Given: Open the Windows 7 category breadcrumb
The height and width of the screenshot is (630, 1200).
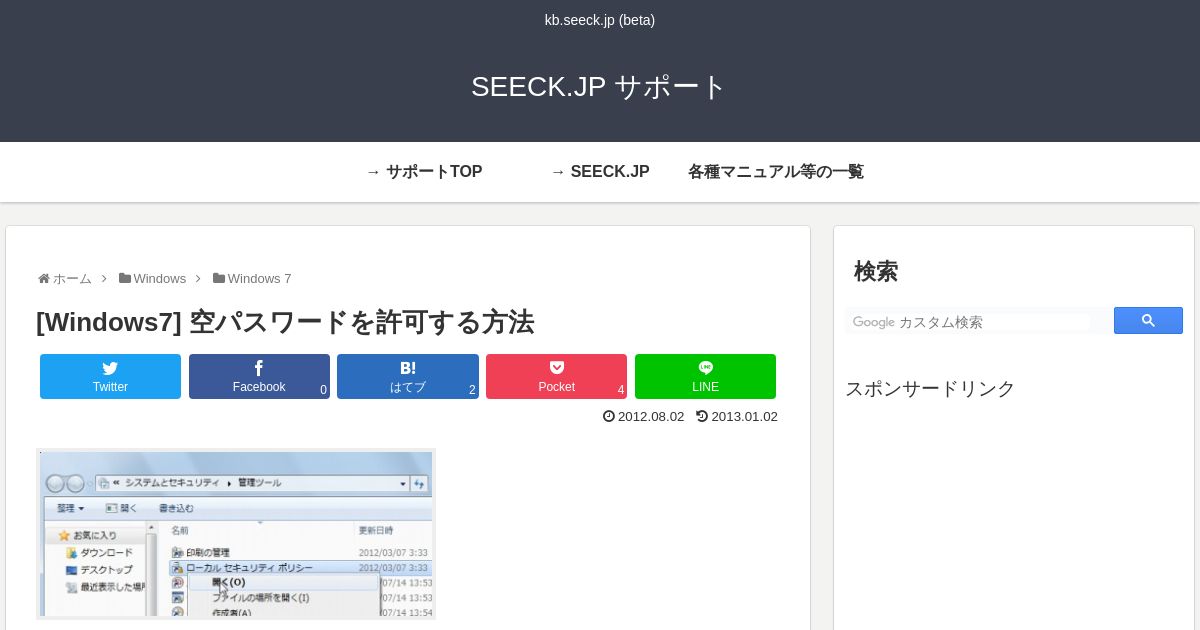Looking at the screenshot, I should coord(259,279).
